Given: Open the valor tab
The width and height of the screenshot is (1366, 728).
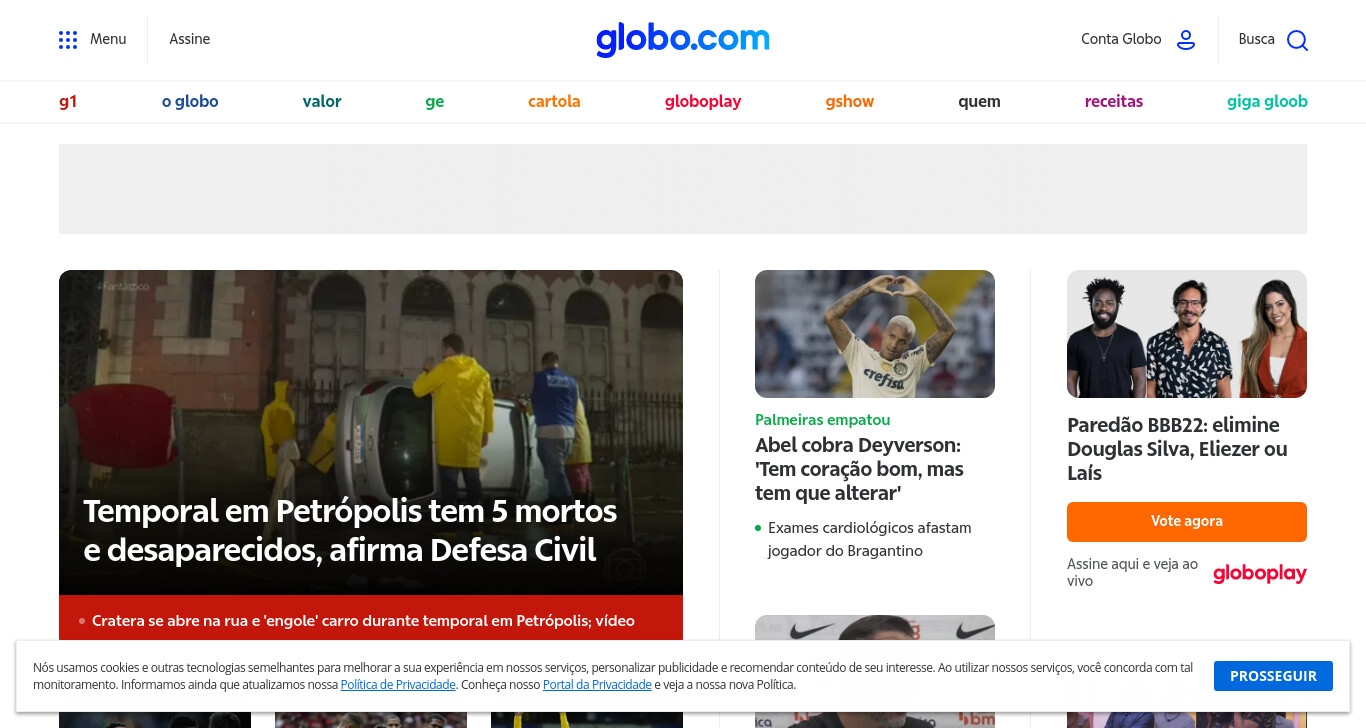Looking at the screenshot, I should pos(322,101).
